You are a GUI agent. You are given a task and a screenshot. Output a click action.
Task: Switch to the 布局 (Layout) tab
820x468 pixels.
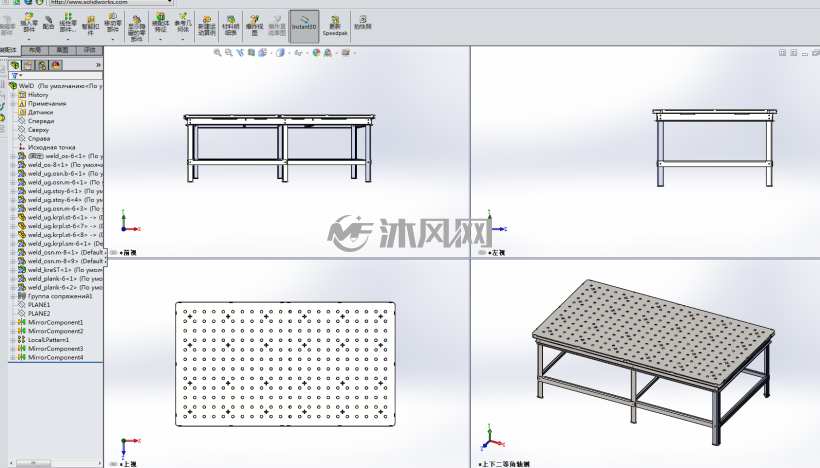[x=35, y=50]
